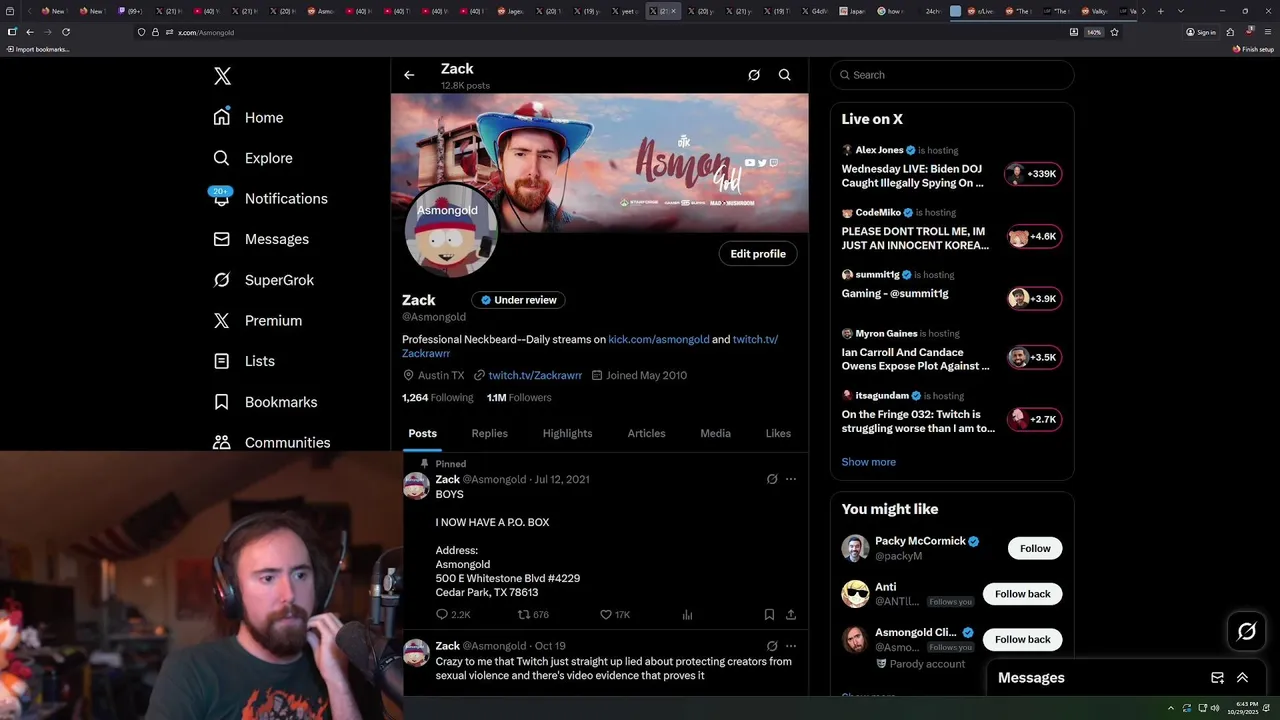
Task: Click the floating Grok button
Action: [1246, 631]
